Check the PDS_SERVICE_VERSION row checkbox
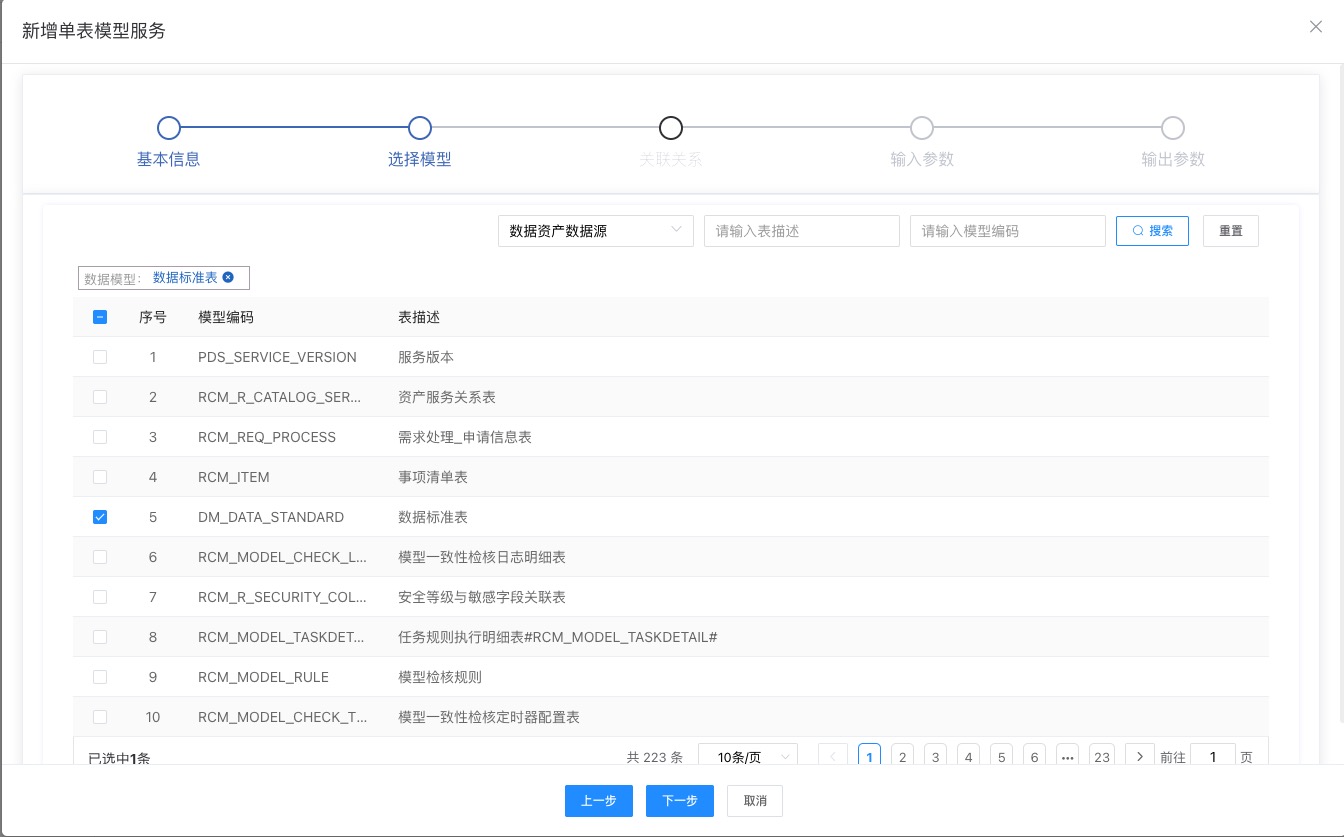The width and height of the screenshot is (1344, 837). 100,357
